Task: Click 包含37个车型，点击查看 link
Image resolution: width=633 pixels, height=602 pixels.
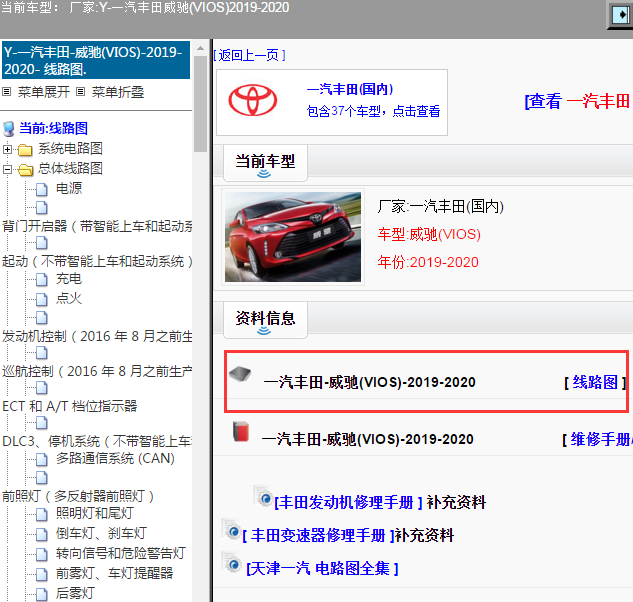Action: pos(373,111)
